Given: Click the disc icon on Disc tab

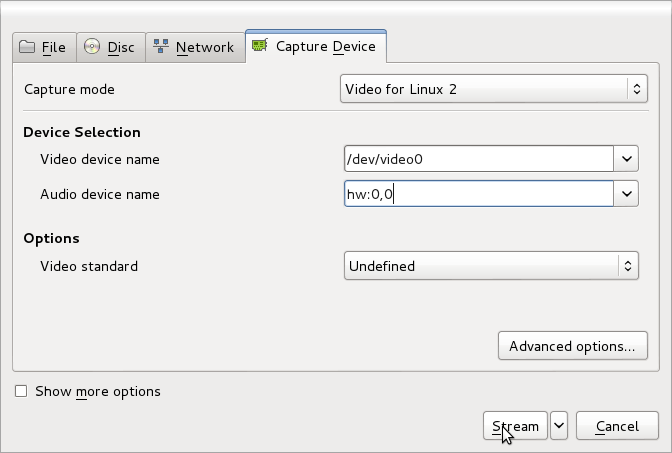Looking at the screenshot, I should coord(92,46).
